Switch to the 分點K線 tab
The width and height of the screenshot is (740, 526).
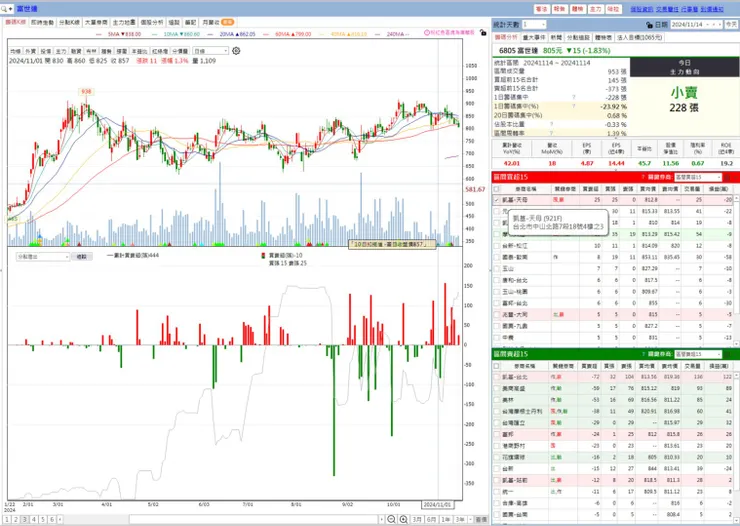(69, 22)
